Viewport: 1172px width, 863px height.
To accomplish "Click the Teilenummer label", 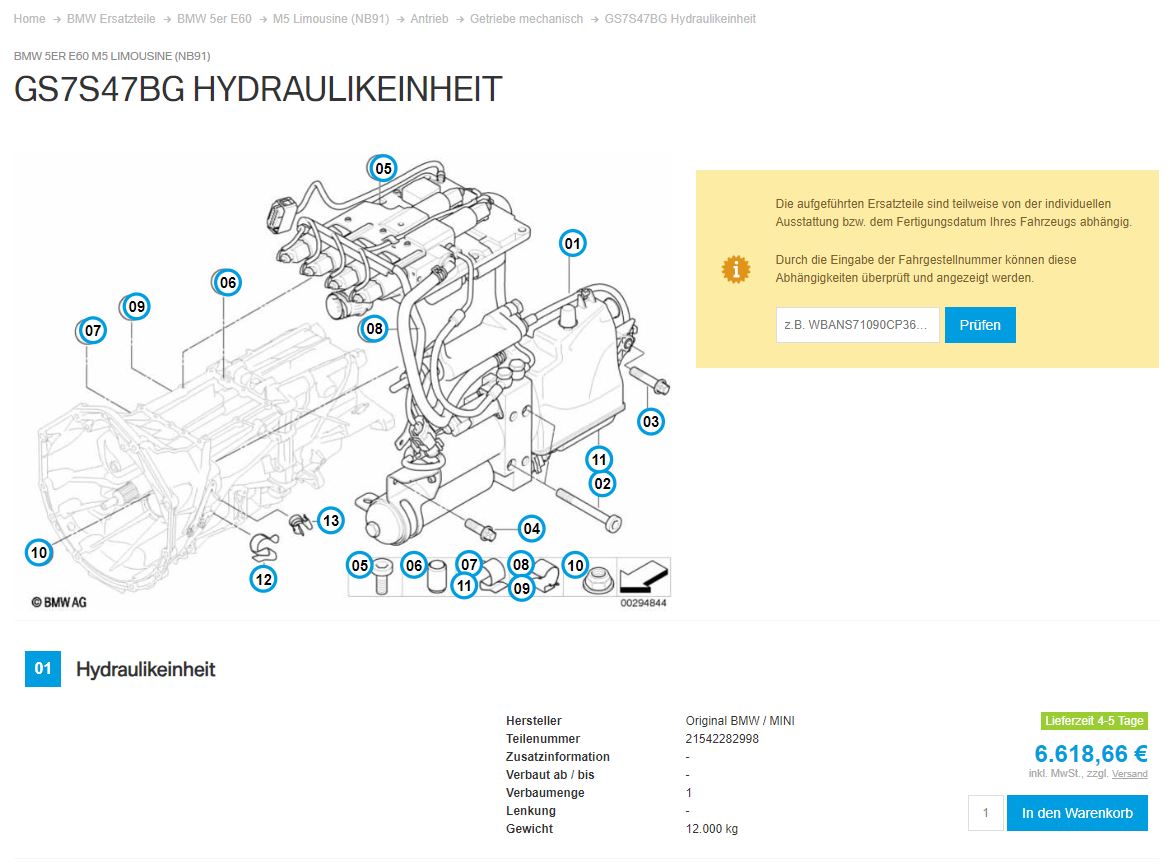I will [x=543, y=739].
